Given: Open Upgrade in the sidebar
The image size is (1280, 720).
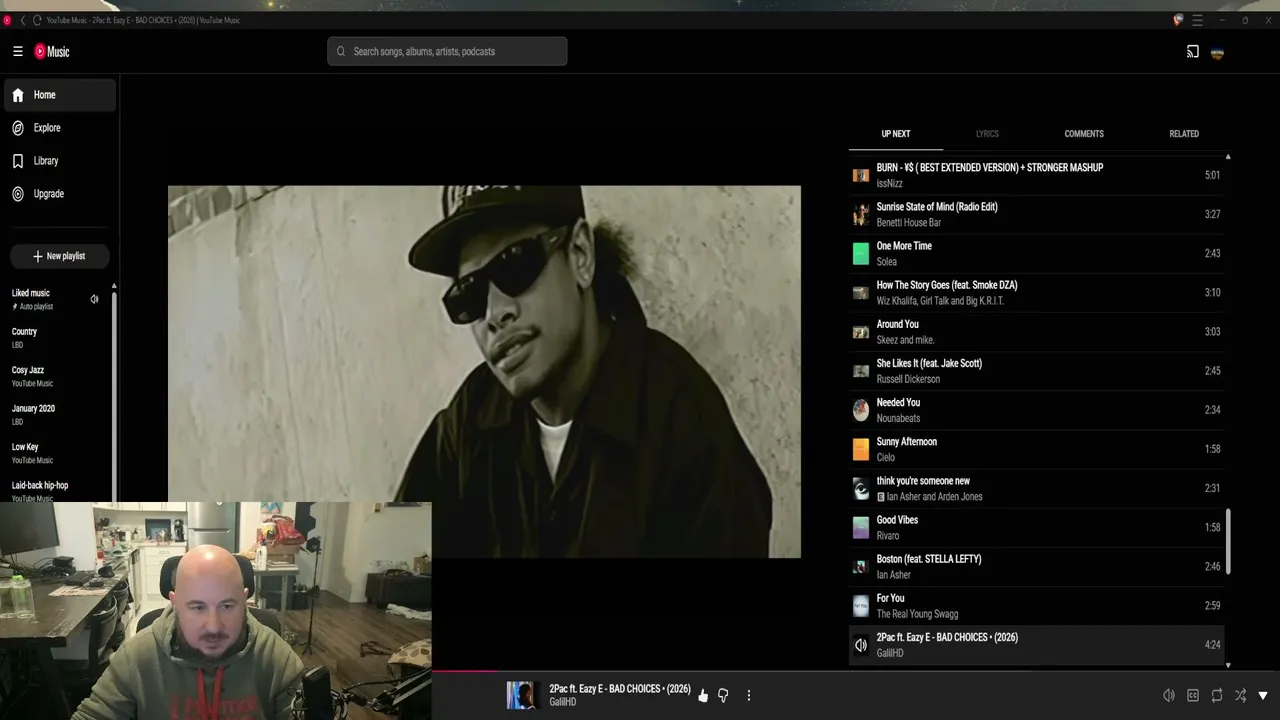Looking at the screenshot, I should pyautogui.click(x=58, y=194).
